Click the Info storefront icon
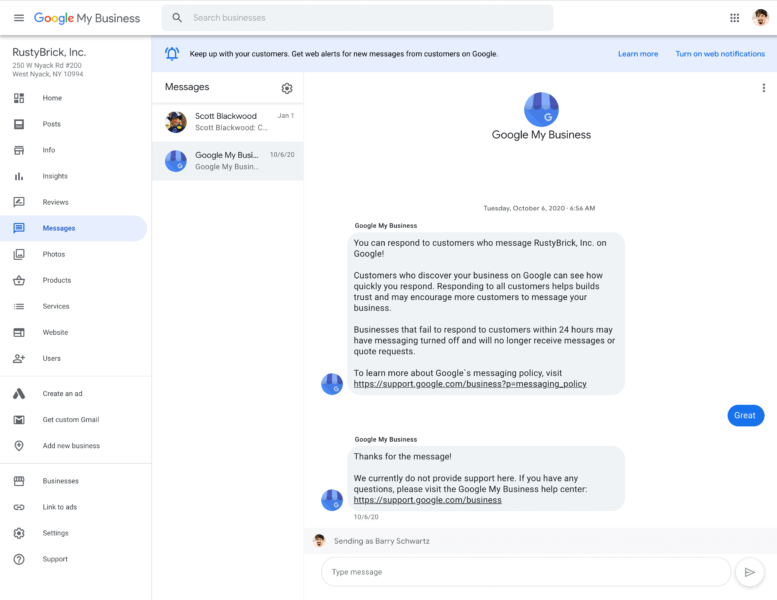This screenshot has width=777, height=600. 19,150
